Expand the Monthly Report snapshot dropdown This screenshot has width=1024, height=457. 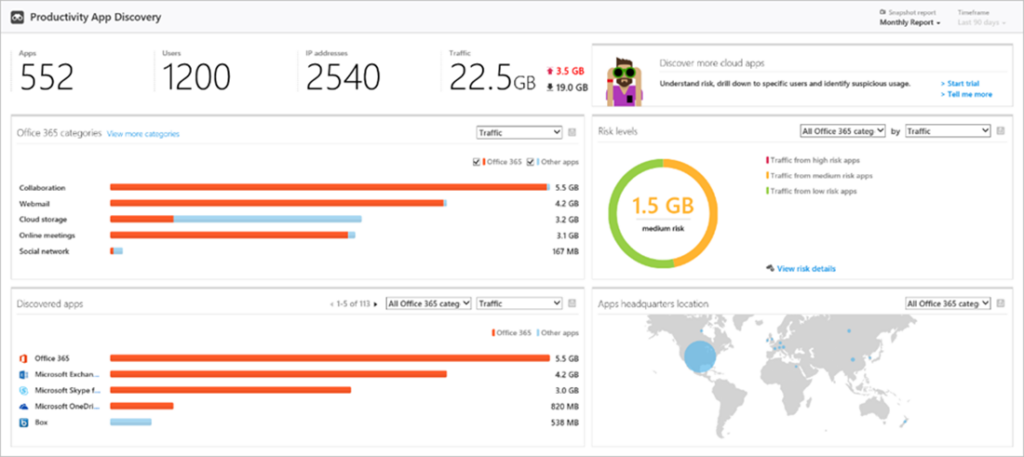(910, 22)
